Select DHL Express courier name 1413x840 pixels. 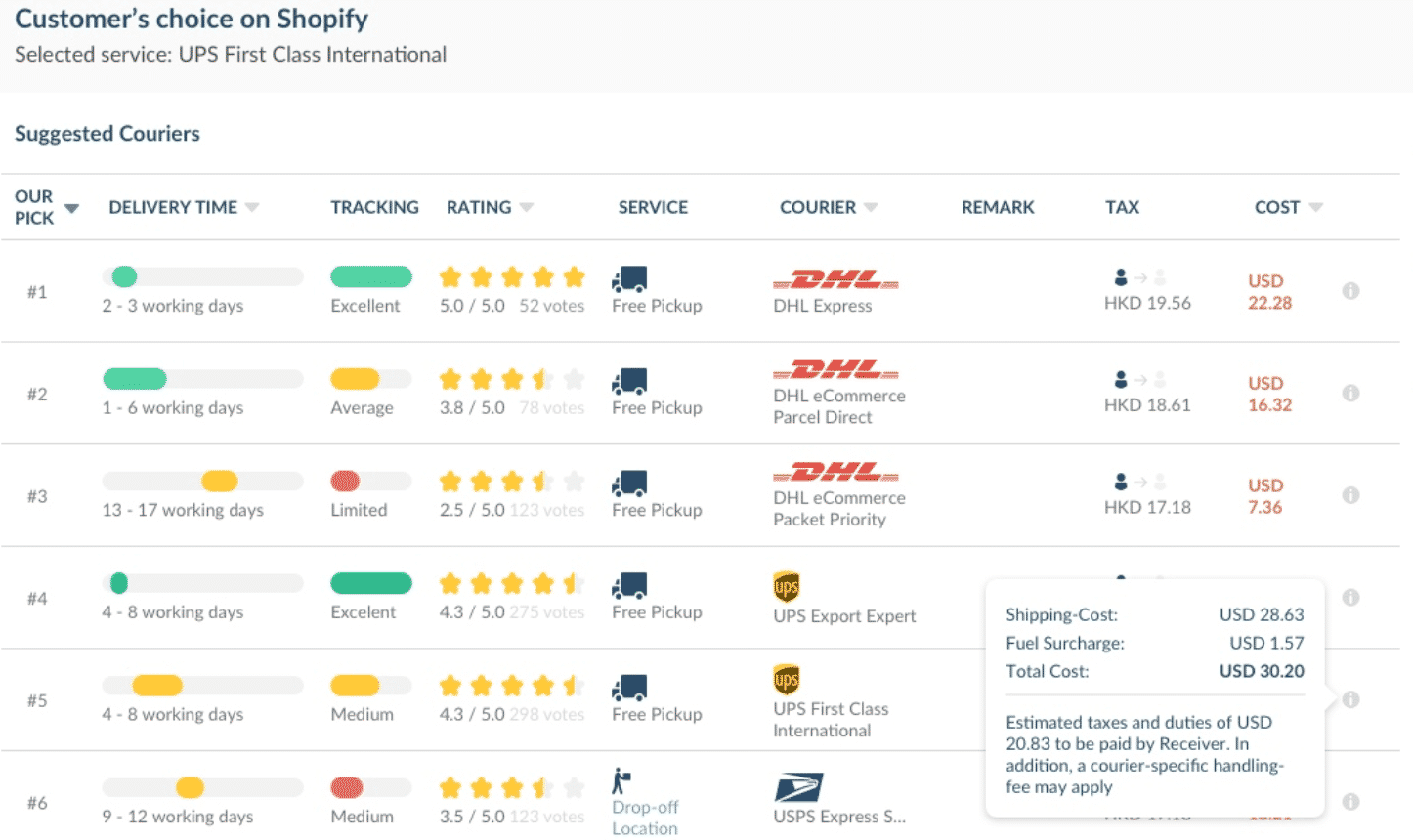[823, 306]
